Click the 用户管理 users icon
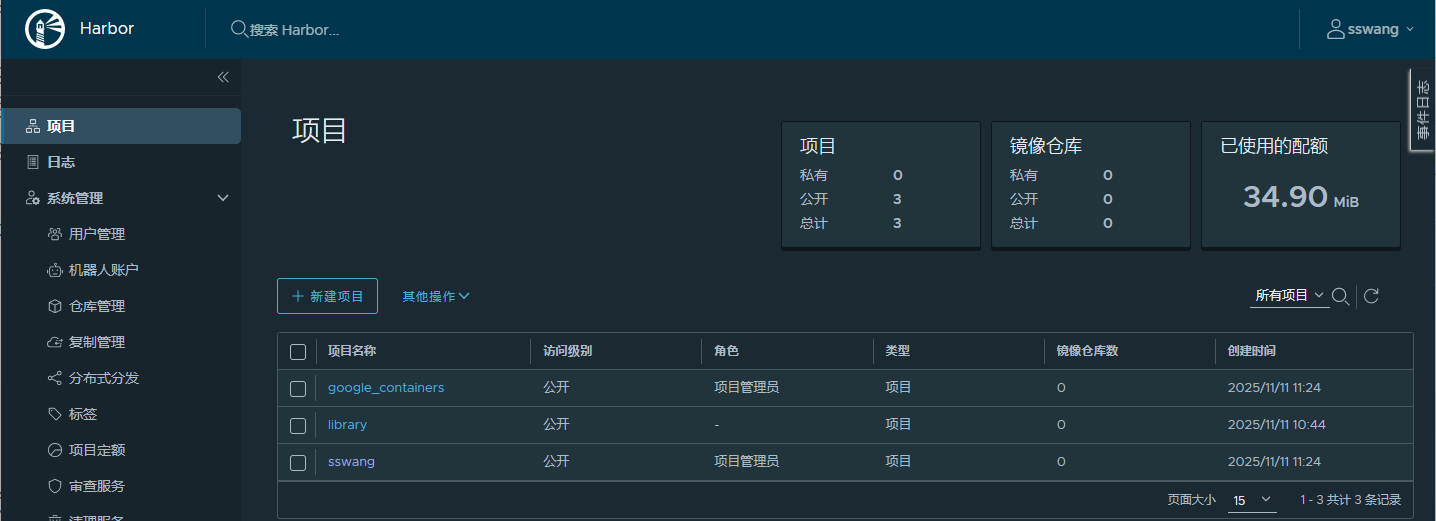The height and width of the screenshot is (521, 1436). [x=55, y=234]
